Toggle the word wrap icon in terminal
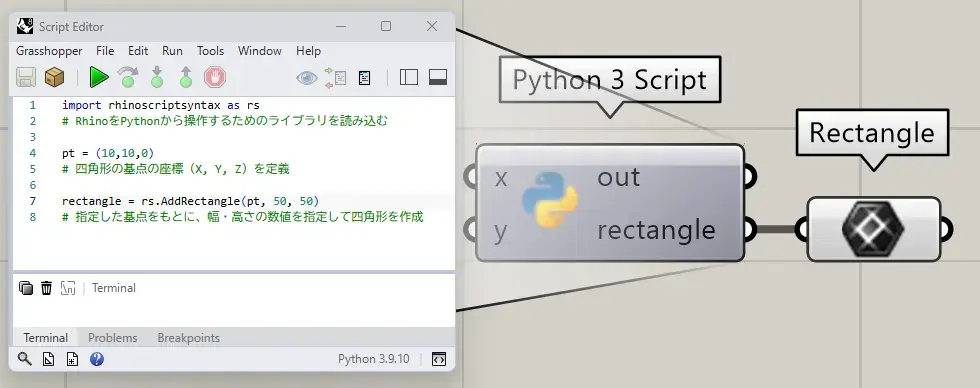The height and width of the screenshot is (388, 980). pos(68,288)
